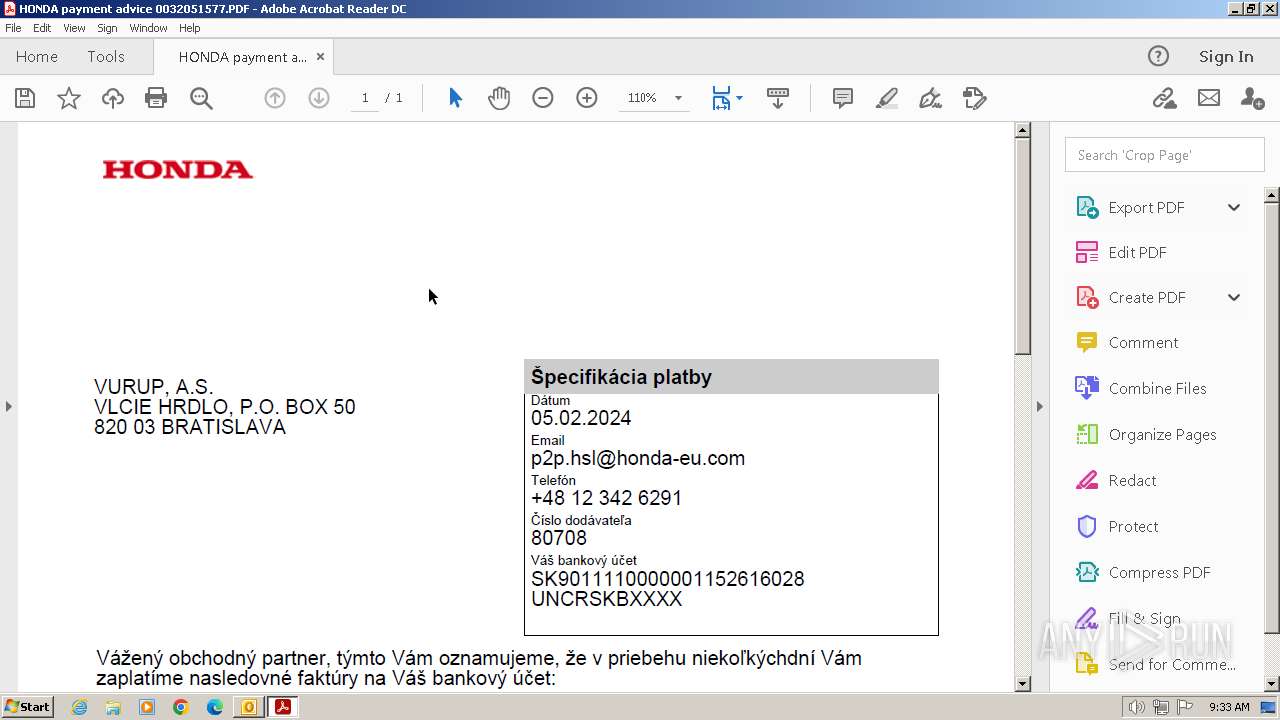The width and height of the screenshot is (1280, 720).
Task: Click the Search 'Crop Page' field
Action: 1164,155
